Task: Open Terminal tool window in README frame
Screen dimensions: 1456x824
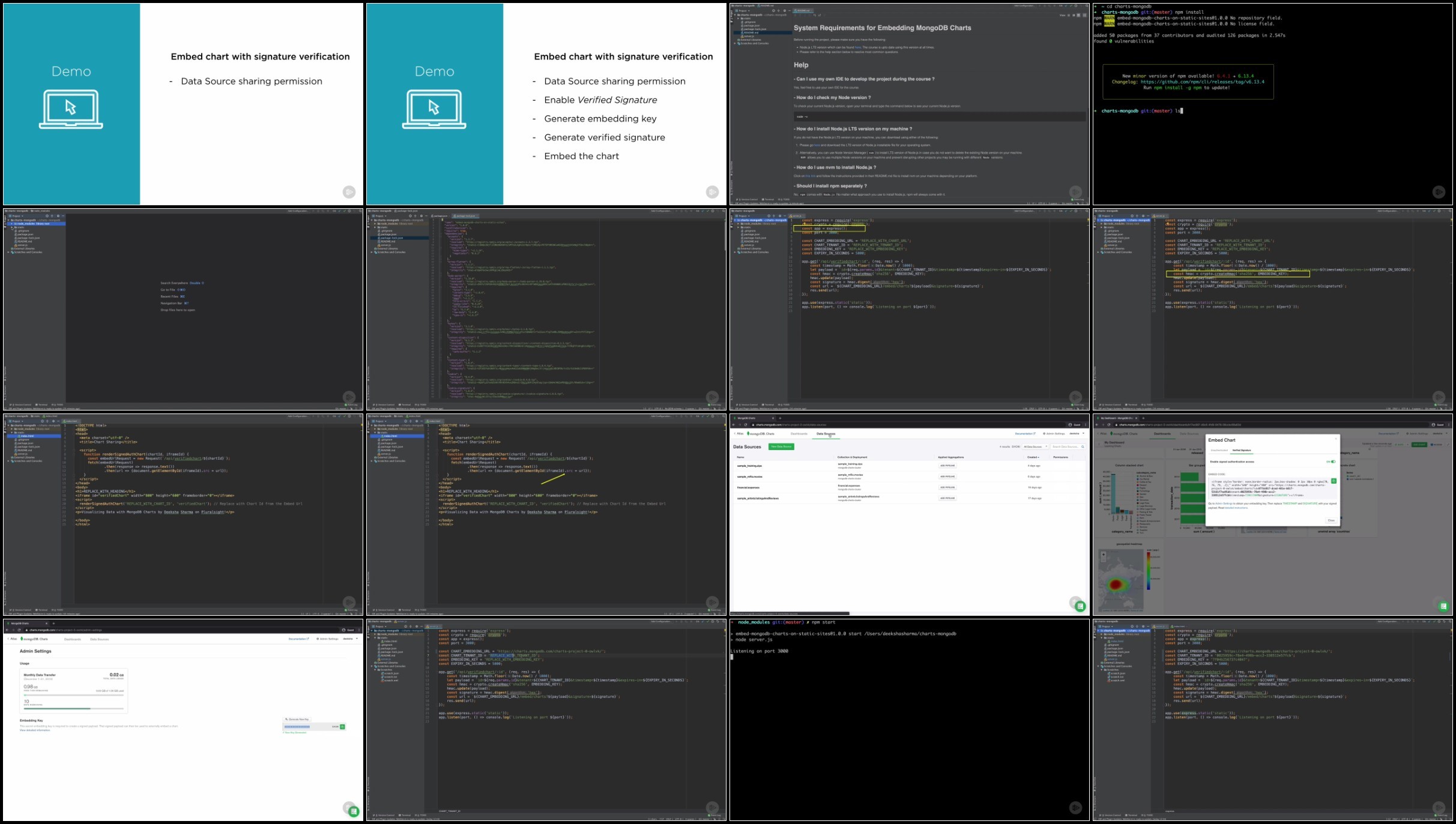Action: coord(769,199)
